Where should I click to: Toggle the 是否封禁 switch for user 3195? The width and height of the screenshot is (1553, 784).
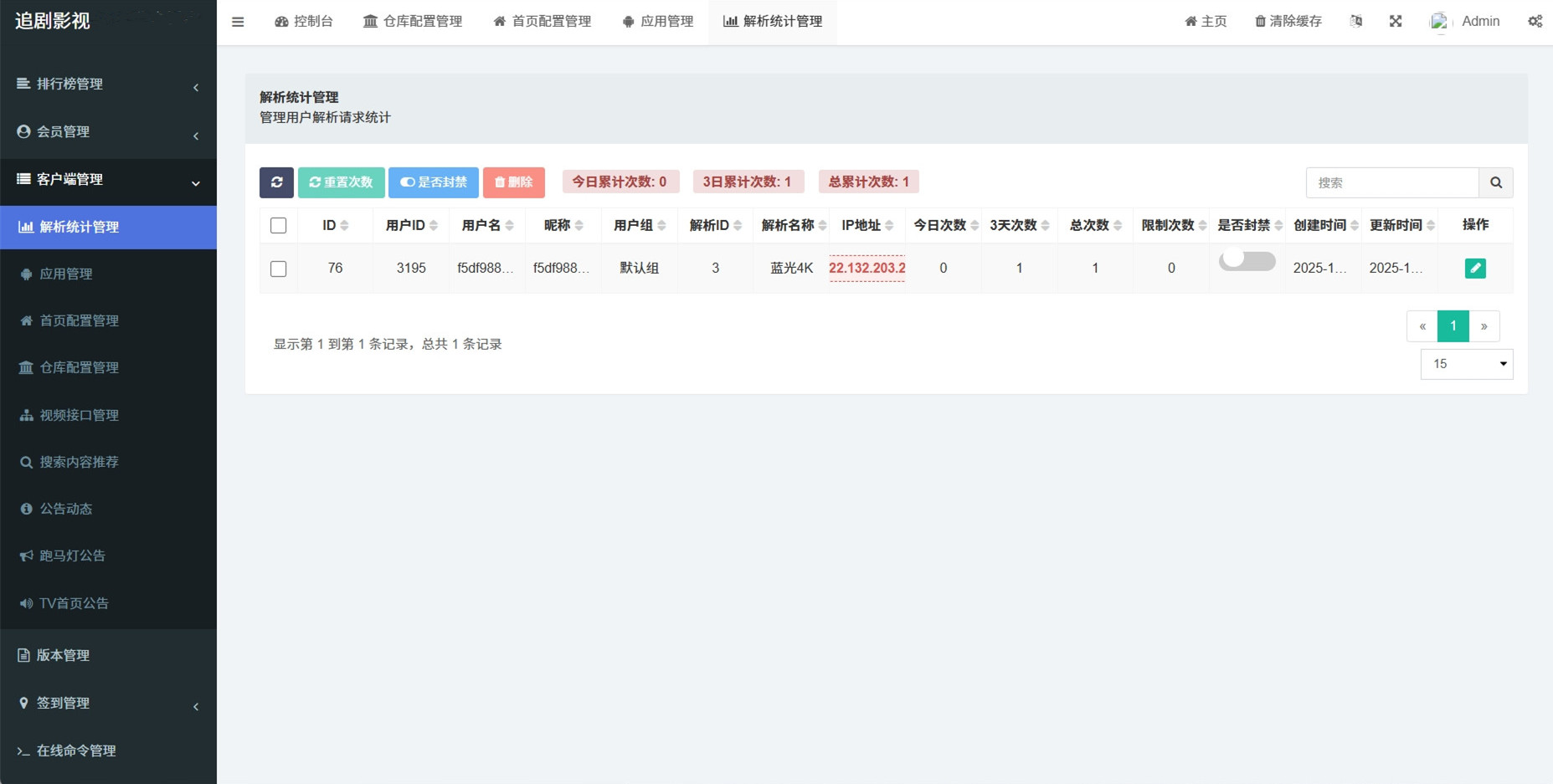(x=1247, y=261)
